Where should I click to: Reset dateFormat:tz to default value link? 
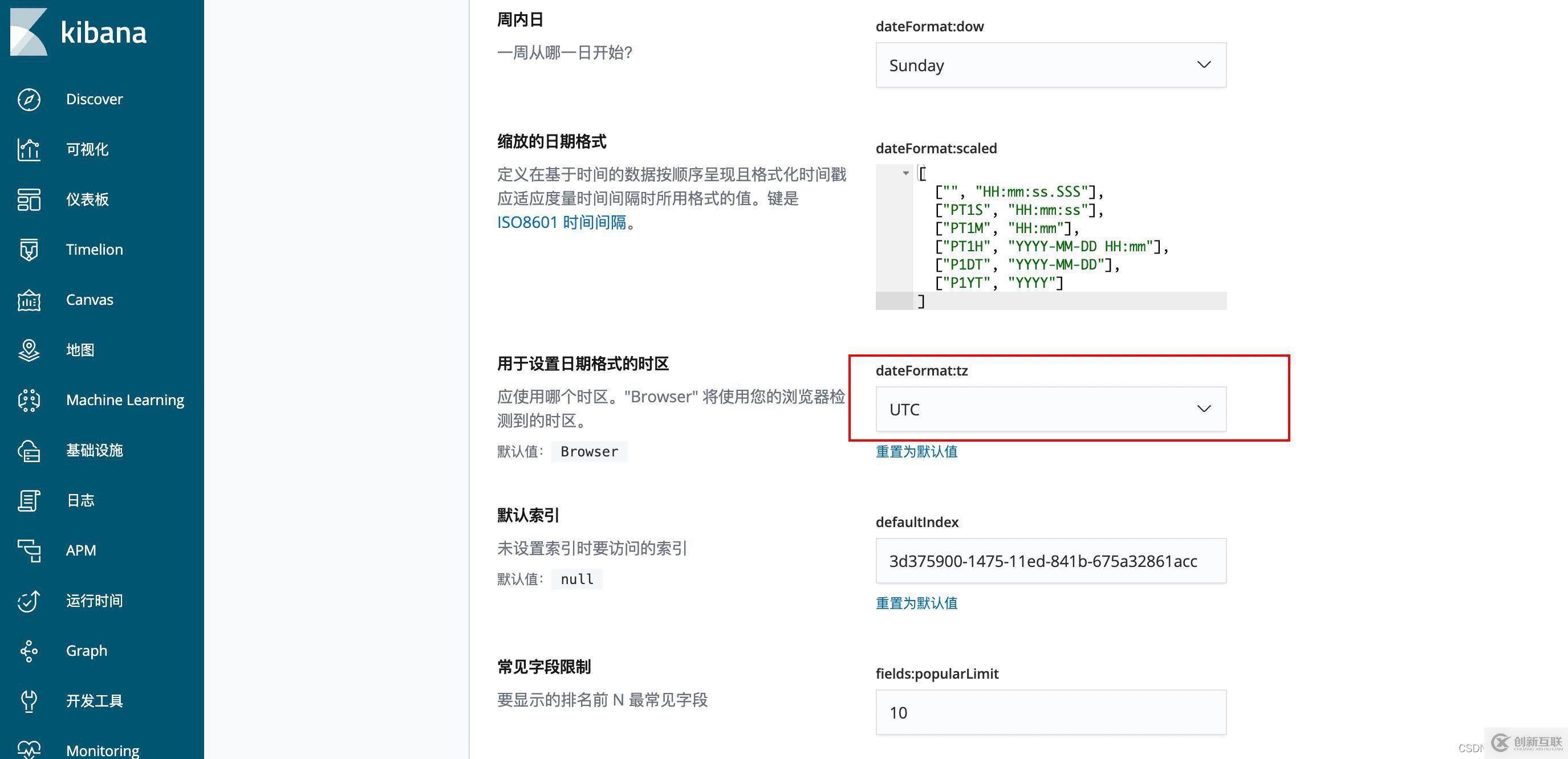pyautogui.click(x=916, y=451)
